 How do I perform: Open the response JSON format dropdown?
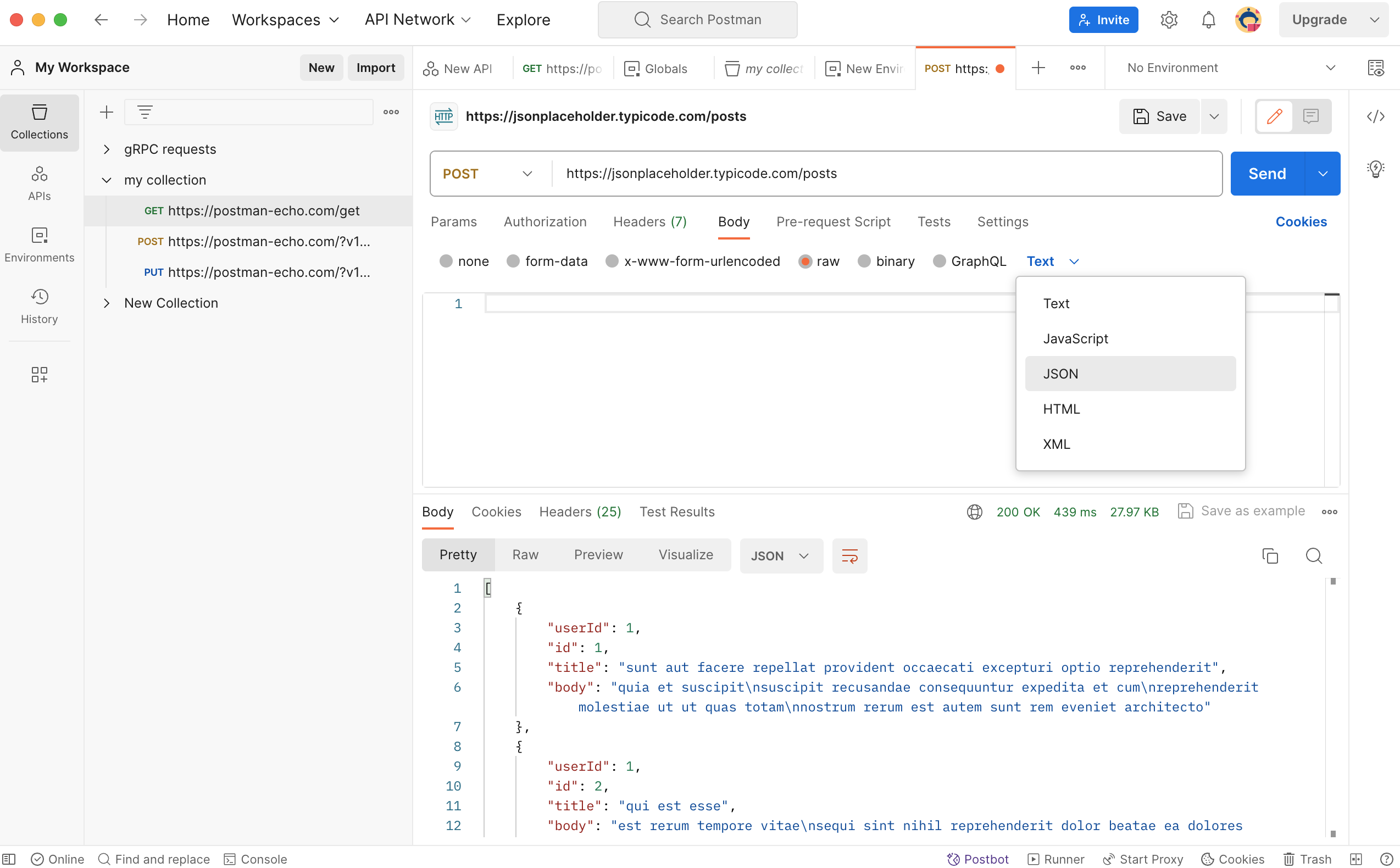click(x=781, y=556)
